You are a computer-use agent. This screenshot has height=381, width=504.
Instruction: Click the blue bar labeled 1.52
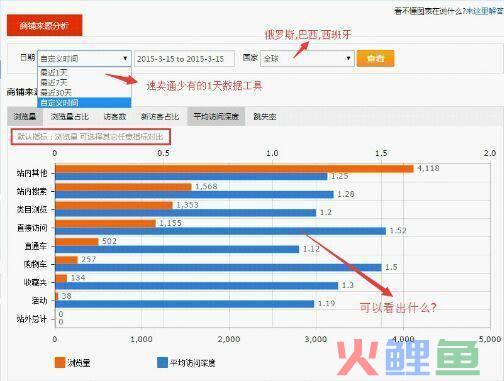pos(221,231)
